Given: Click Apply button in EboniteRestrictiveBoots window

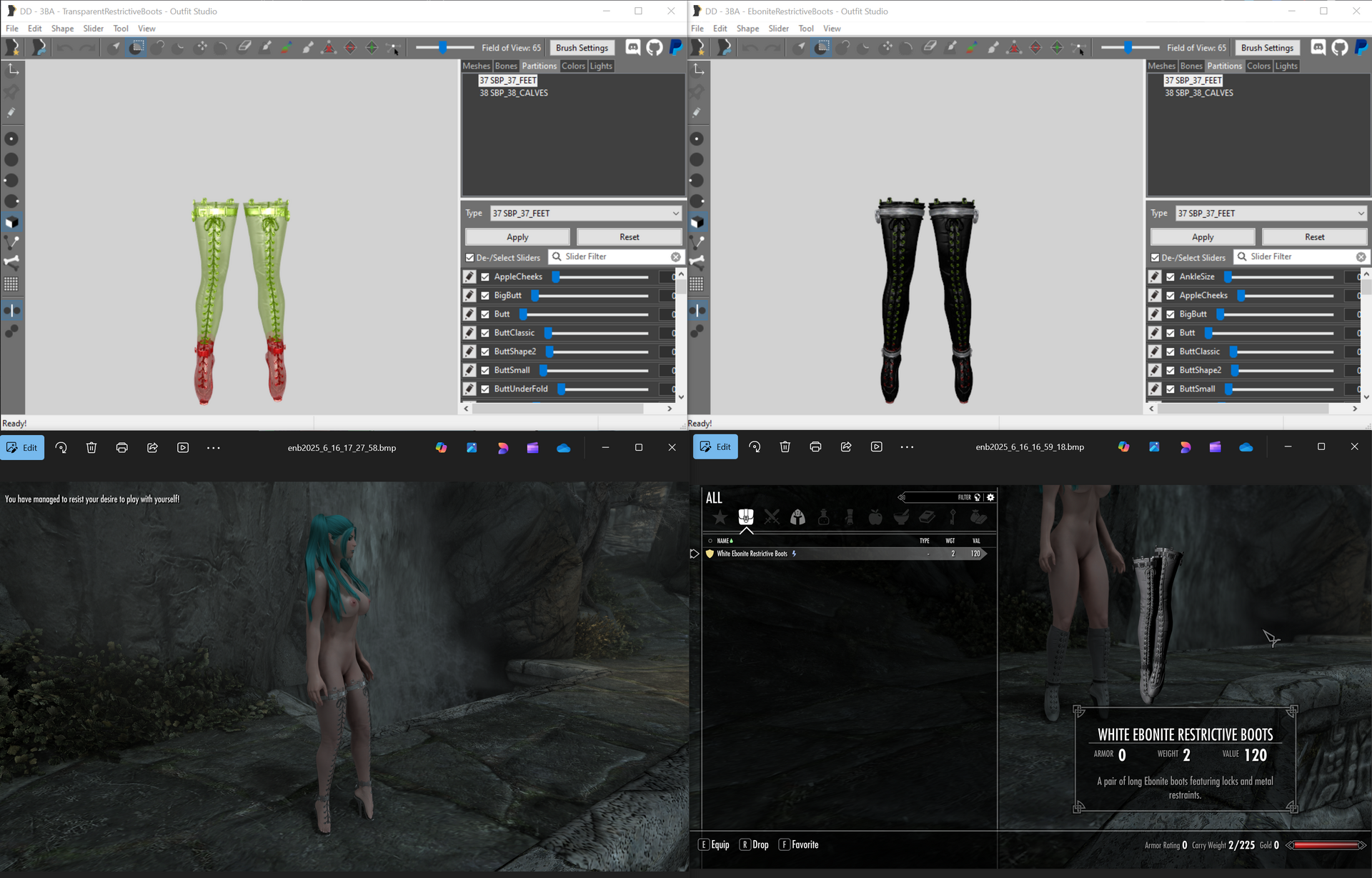Looking at the screenshot, I should click(x=1203, y=237).
